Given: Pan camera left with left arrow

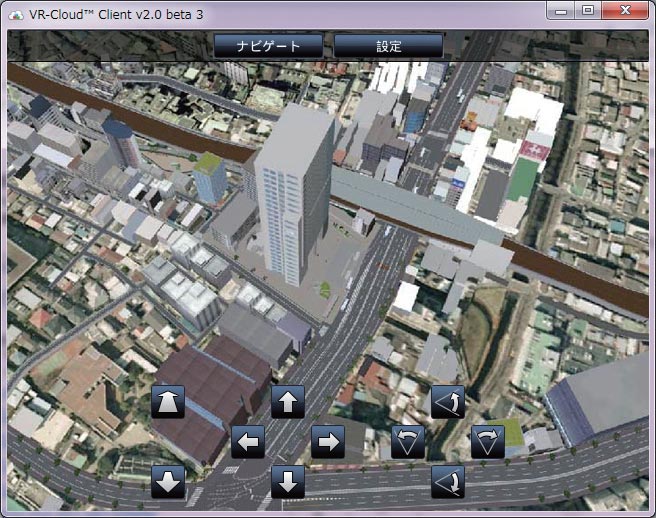Looking at the screenshot, I should 248,442.
